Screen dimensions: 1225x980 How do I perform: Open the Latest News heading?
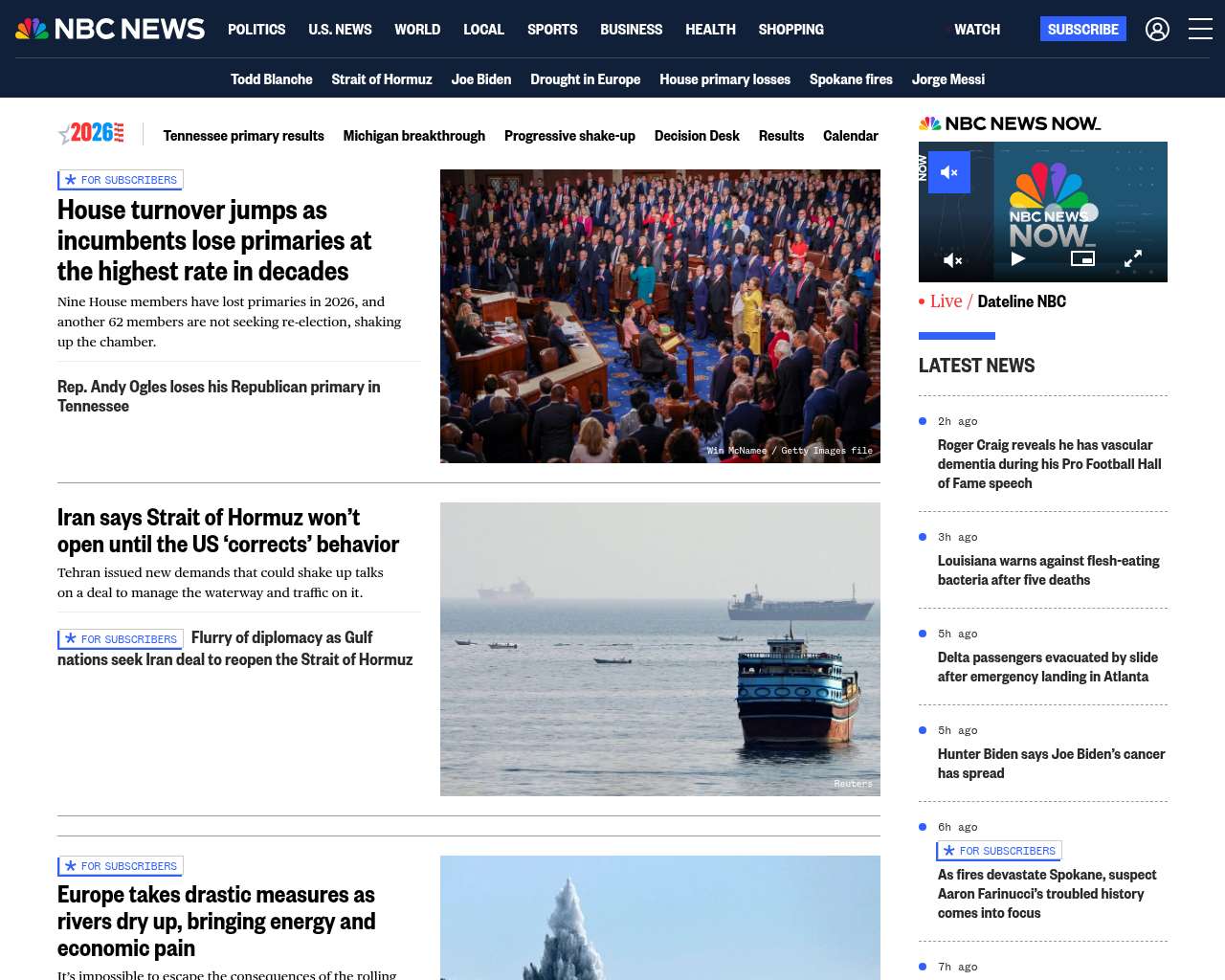click(x=976, y=366)
